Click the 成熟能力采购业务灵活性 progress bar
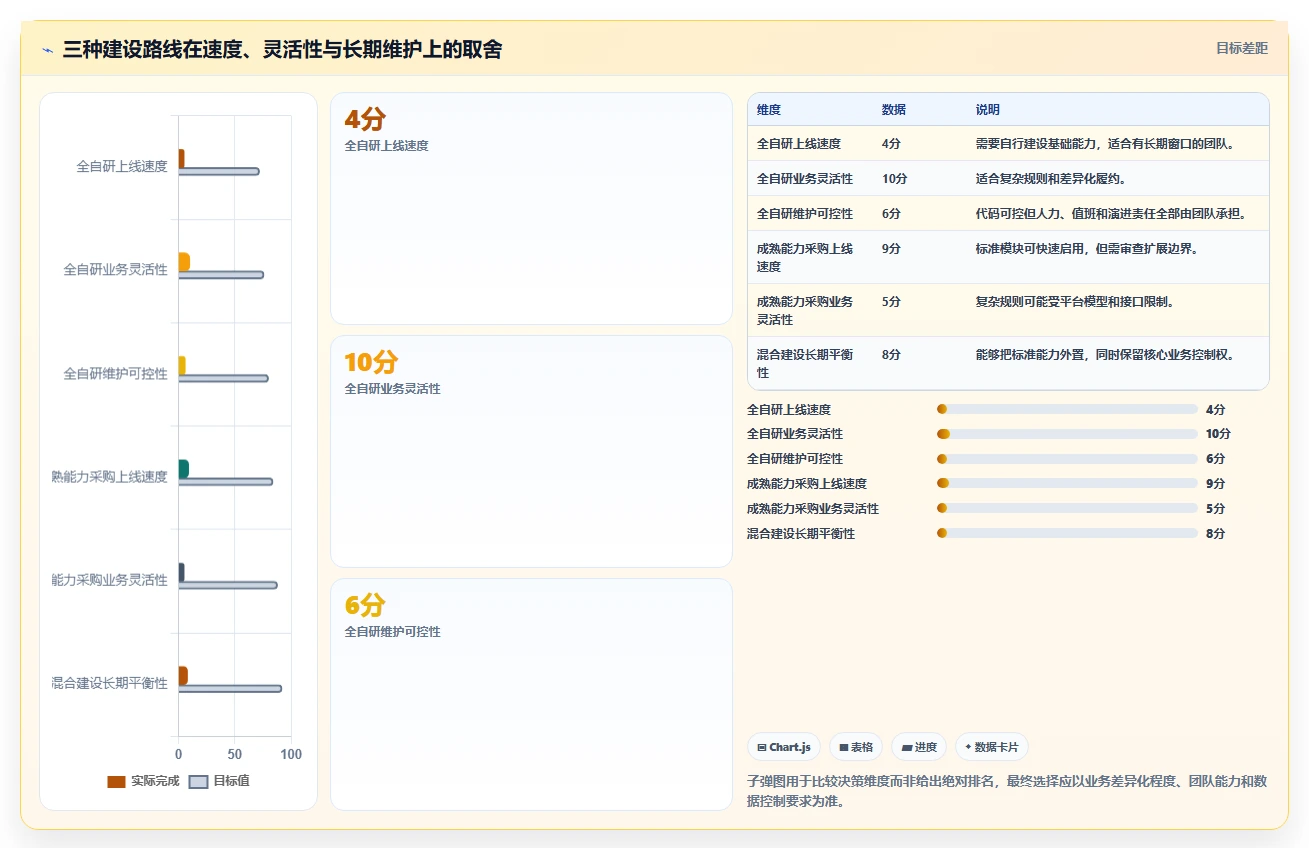The height and width of the screenshot is (848, 1309). [x=1067, y=509]
